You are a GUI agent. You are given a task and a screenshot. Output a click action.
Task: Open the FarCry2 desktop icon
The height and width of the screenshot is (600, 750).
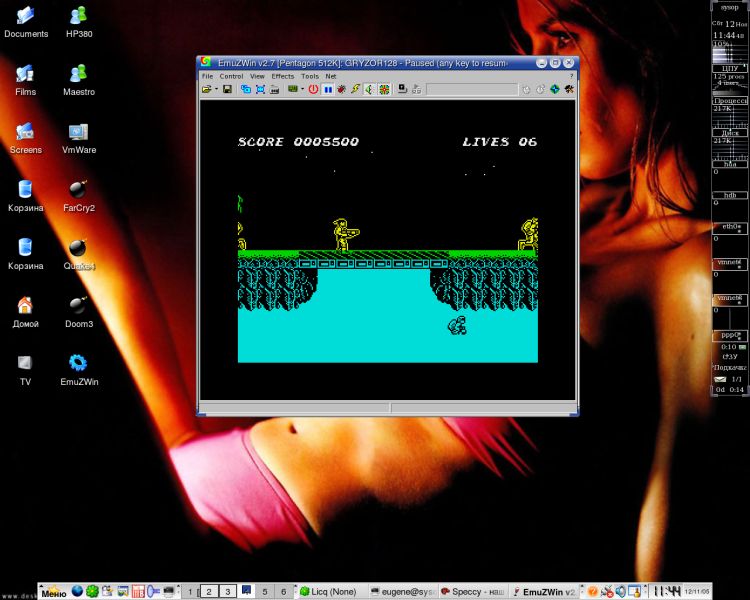tap(78, 196)
